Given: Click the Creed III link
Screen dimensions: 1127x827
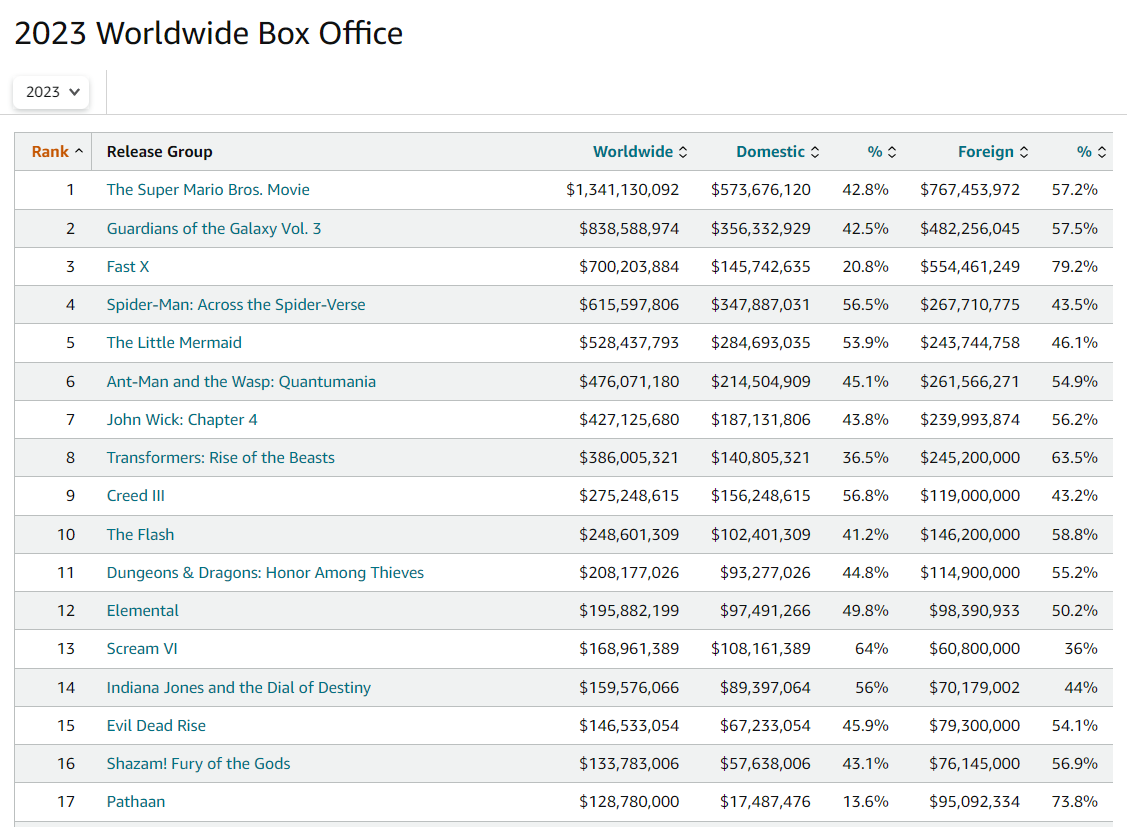Looking at the screenshot, I should click(x=136, y=496).
